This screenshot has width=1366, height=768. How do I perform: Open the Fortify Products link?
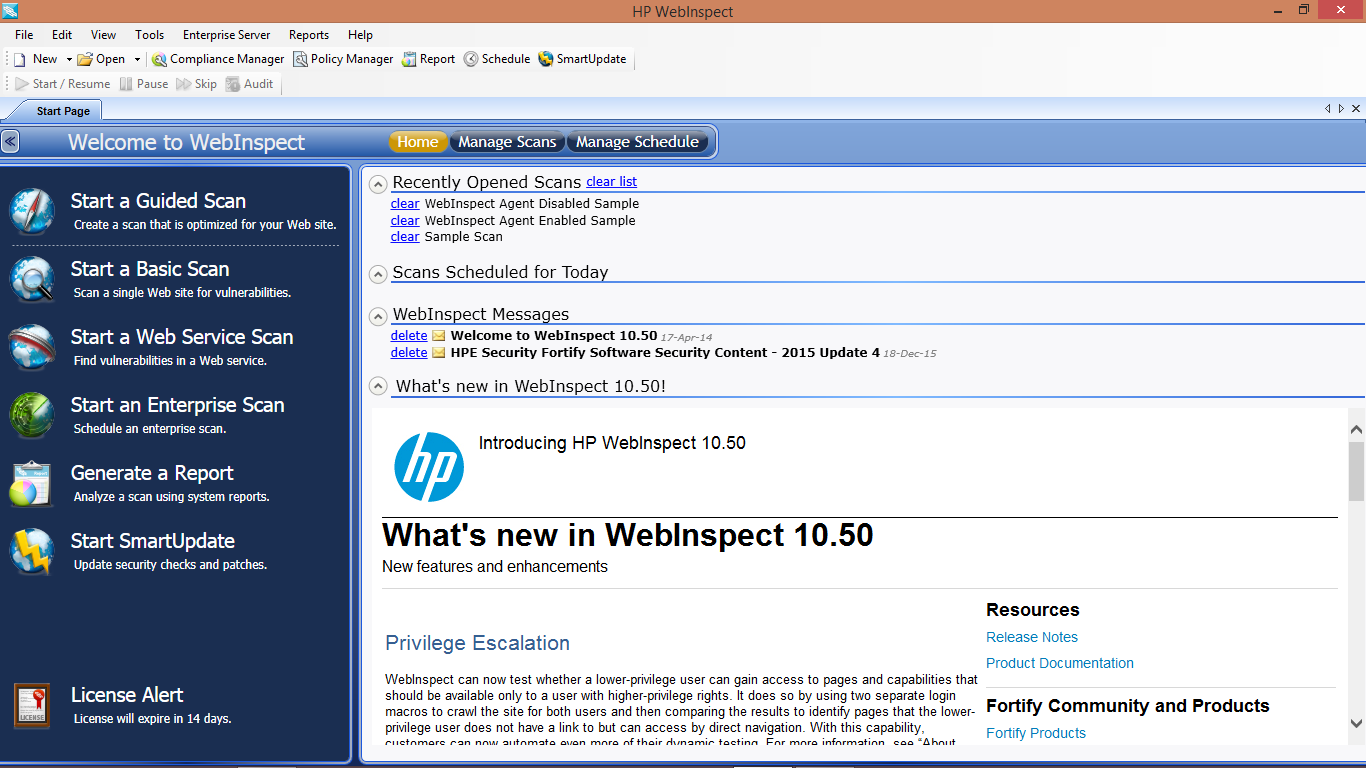(x=1036, y=733)
